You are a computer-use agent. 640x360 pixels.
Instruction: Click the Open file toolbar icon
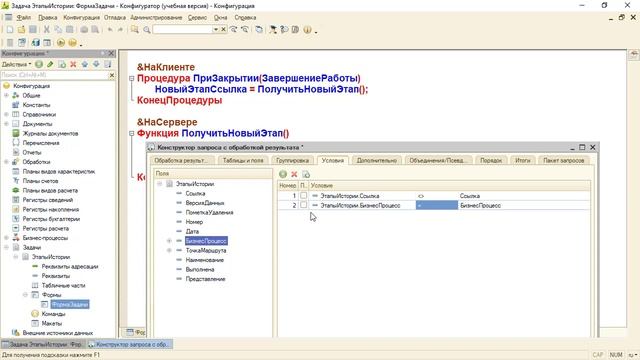click(21, 29)
